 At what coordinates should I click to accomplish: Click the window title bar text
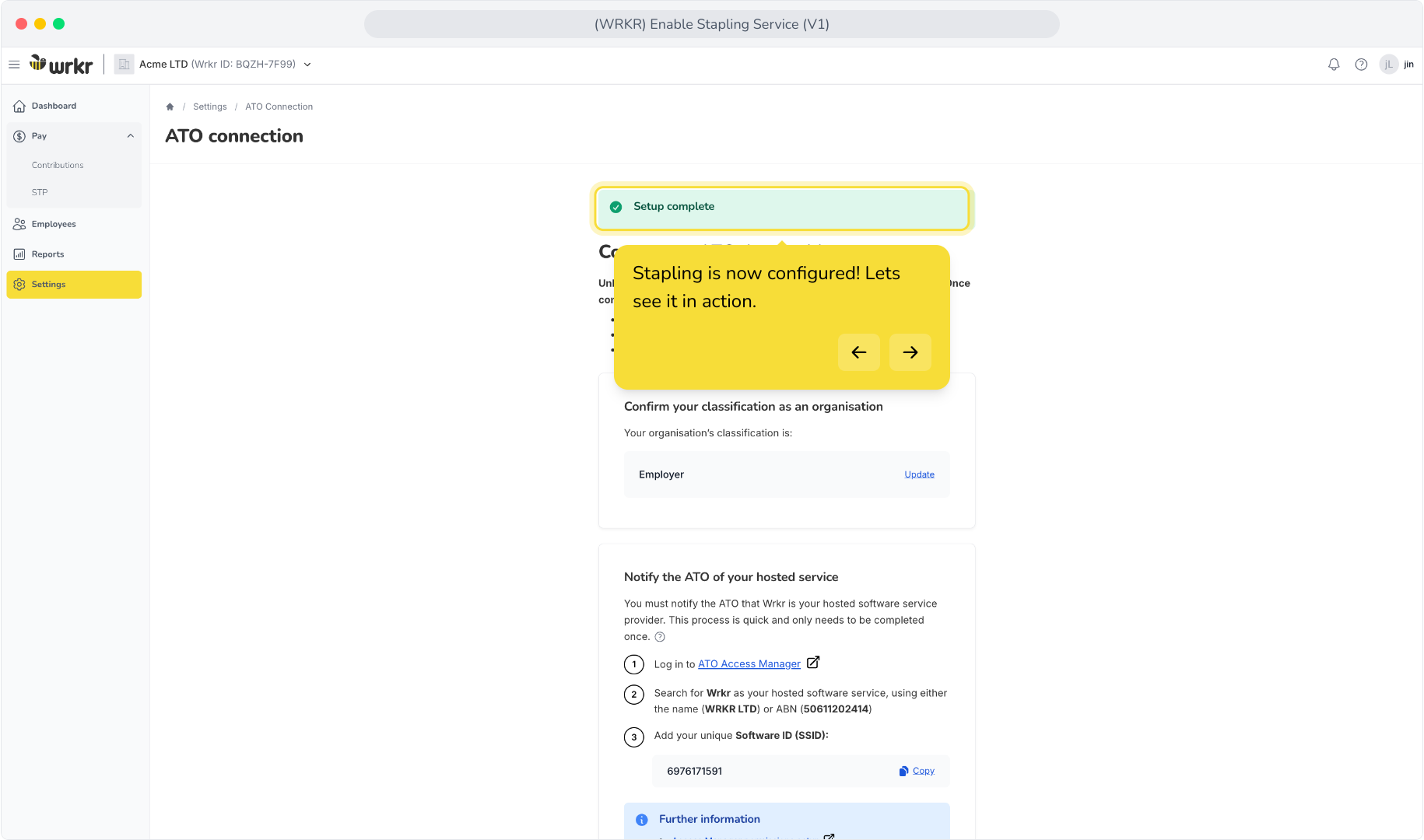pos(712,24)
